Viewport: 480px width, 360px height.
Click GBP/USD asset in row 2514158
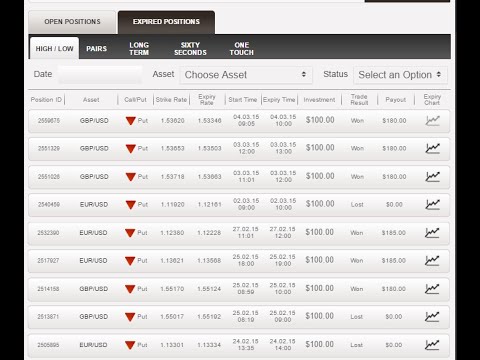93,289
